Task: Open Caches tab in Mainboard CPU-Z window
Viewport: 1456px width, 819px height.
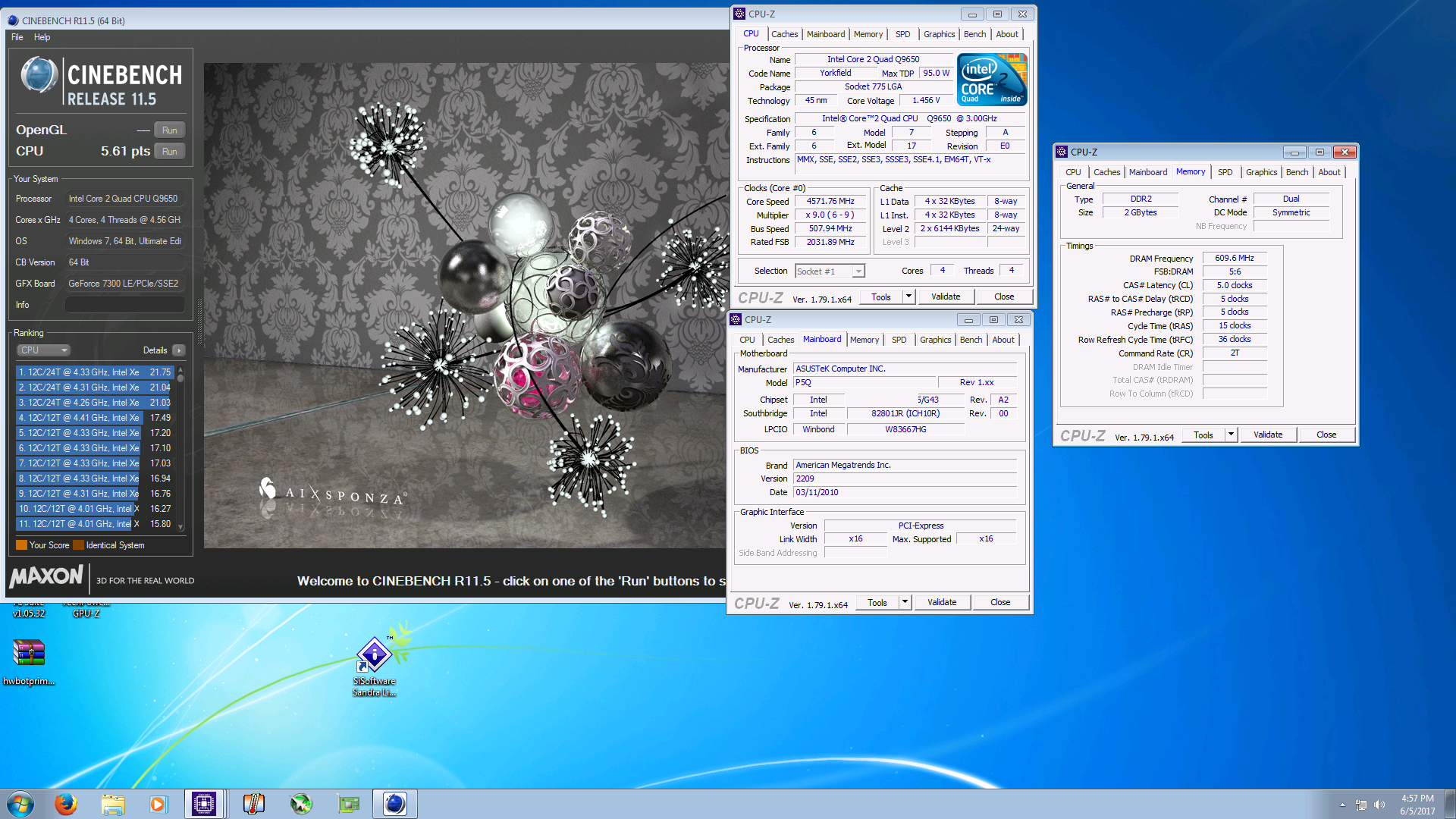Action: 781,340
